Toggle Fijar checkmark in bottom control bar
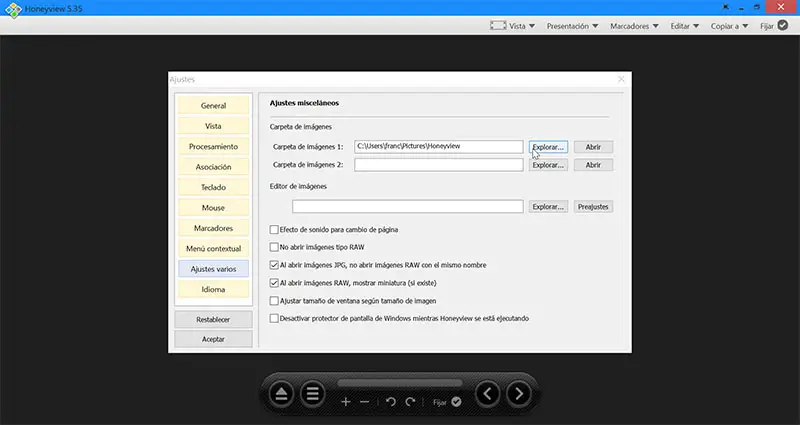The height and width of the screenshot is (425, 800). point(456,402)
